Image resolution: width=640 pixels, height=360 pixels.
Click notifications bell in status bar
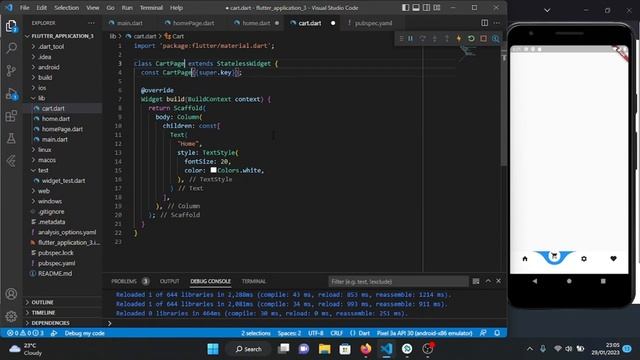(497, 333)
